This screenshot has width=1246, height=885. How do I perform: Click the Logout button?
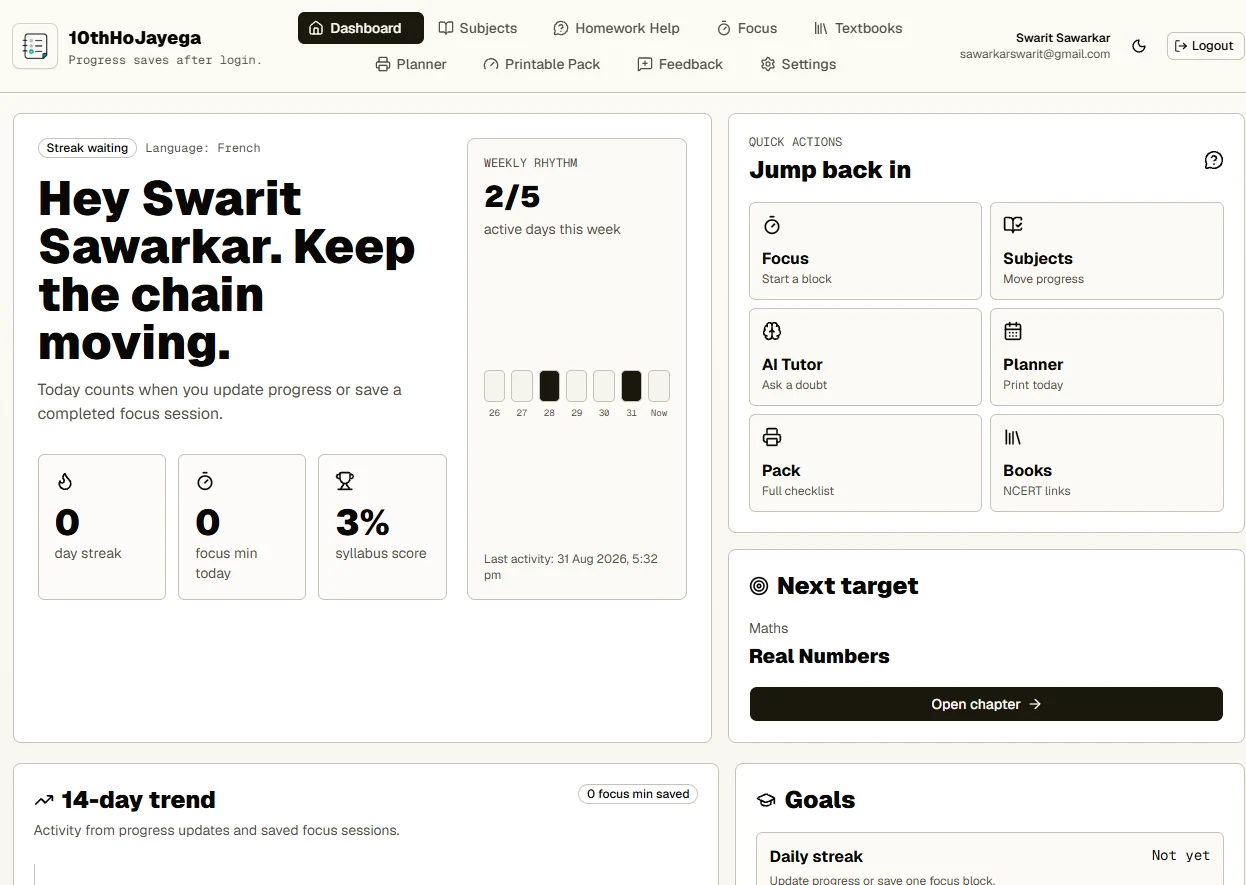[x=1204, y=46]
